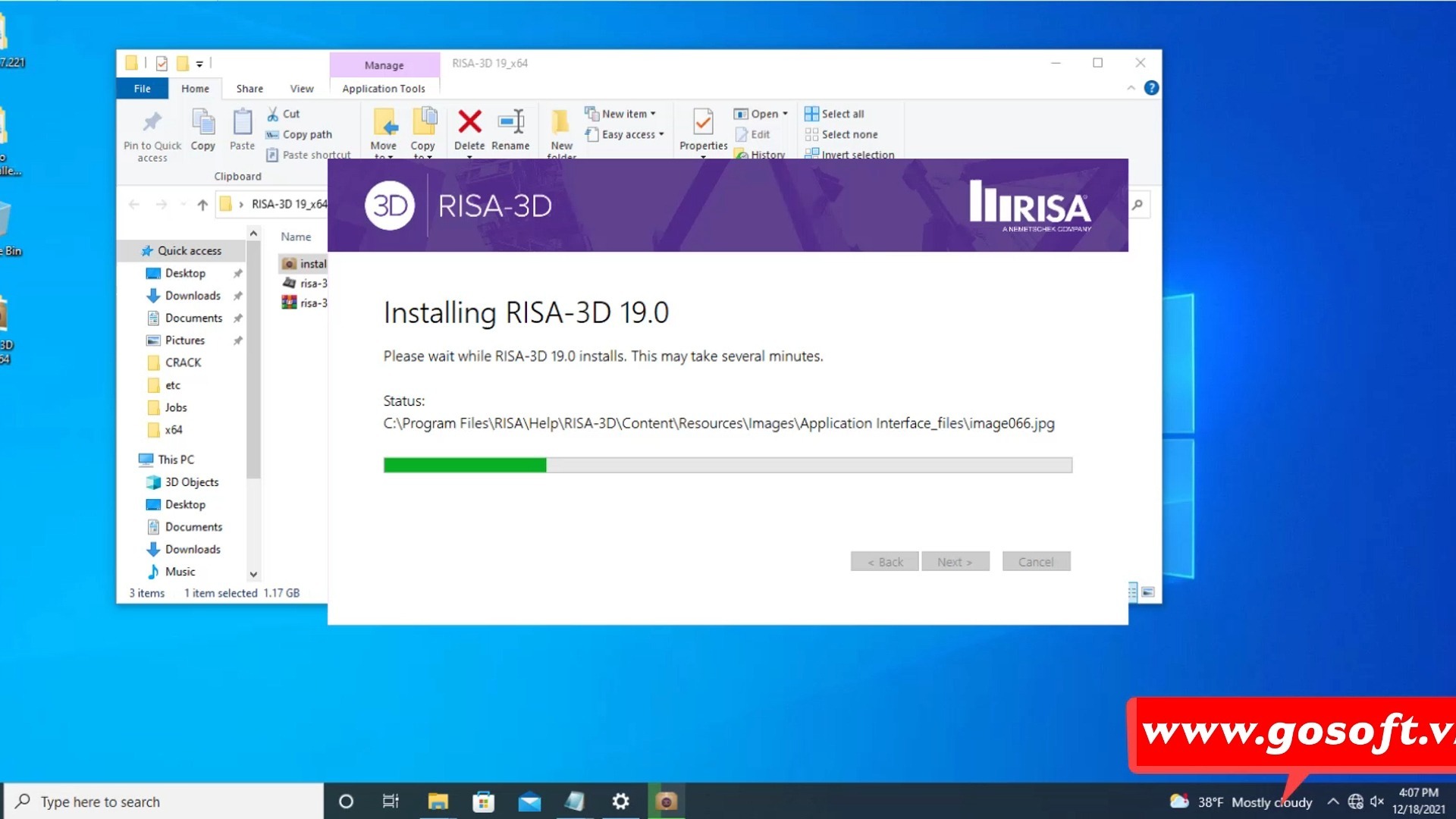Open the Open dropdown arrow
The width and height of the screenshot is (1456, 819).
tap(785, 114)
